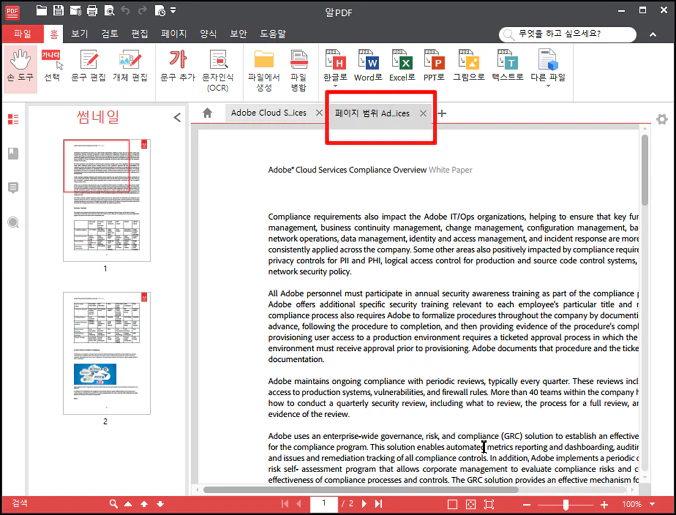Open the search panel icon in sidebar
The width and height of the screenshot is (676, 515).
click(x=13, y=222)
